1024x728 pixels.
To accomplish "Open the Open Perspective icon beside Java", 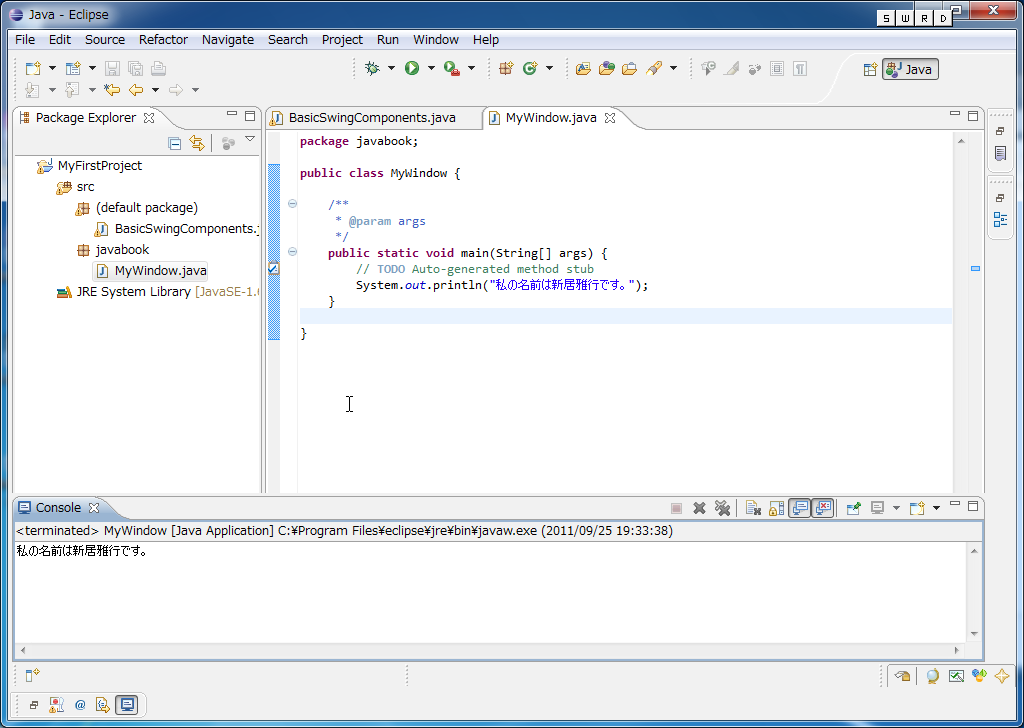I will tap(869, 69).
